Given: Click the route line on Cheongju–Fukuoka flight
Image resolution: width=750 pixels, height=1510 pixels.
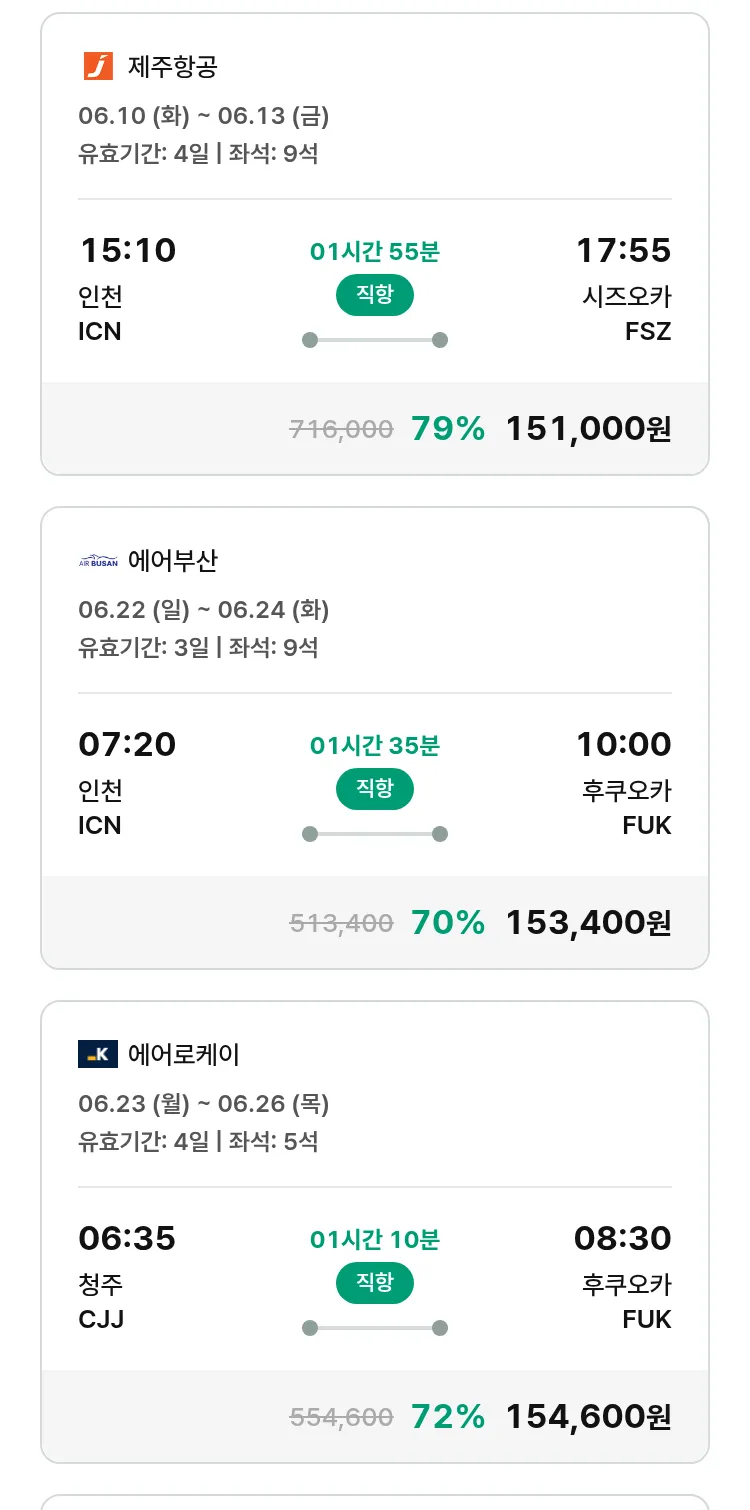Looking at the screenshot, I should pyautogui.click(x=374, y=1328).
